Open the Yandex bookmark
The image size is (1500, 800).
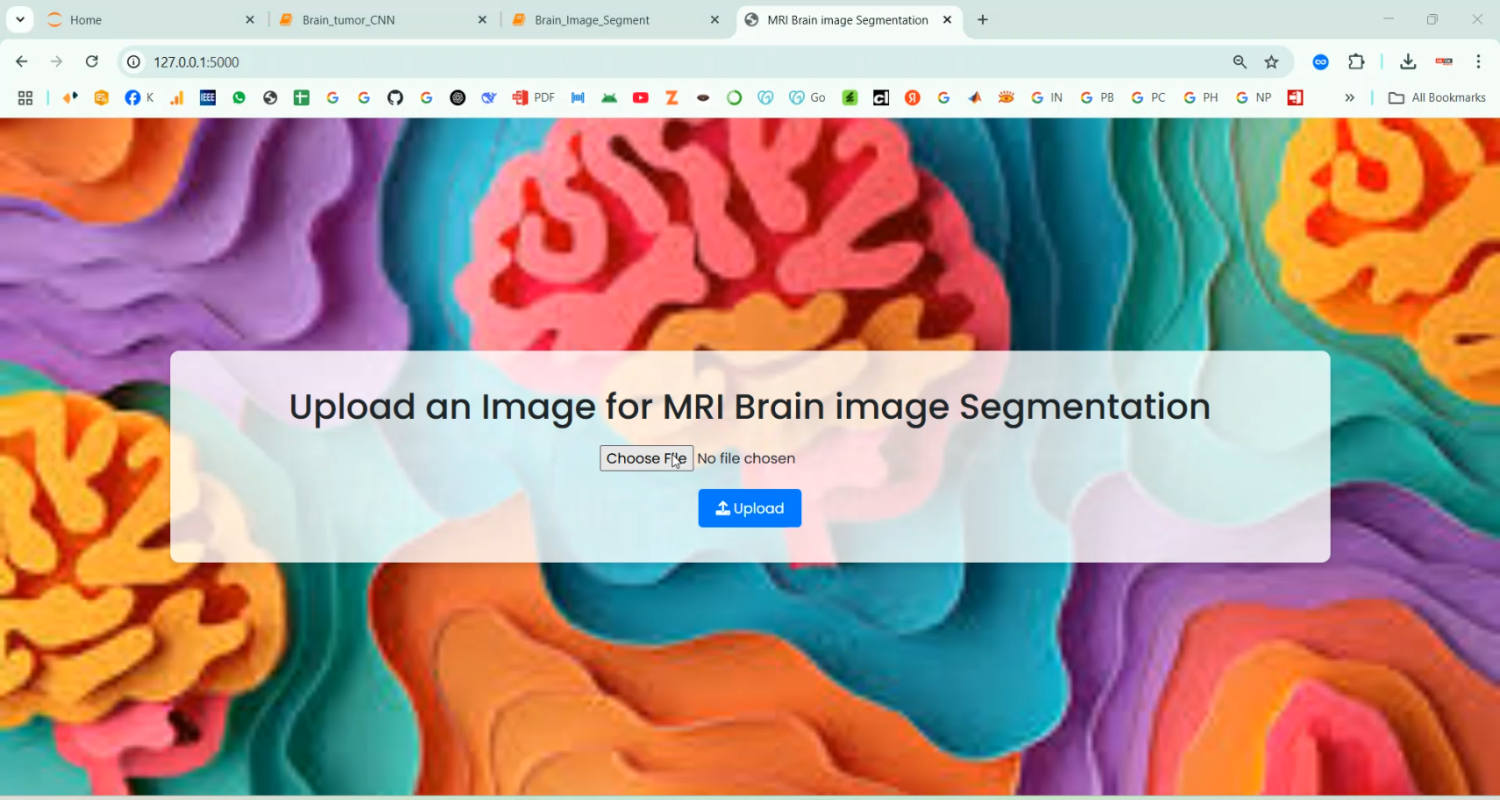coord(912,98)
